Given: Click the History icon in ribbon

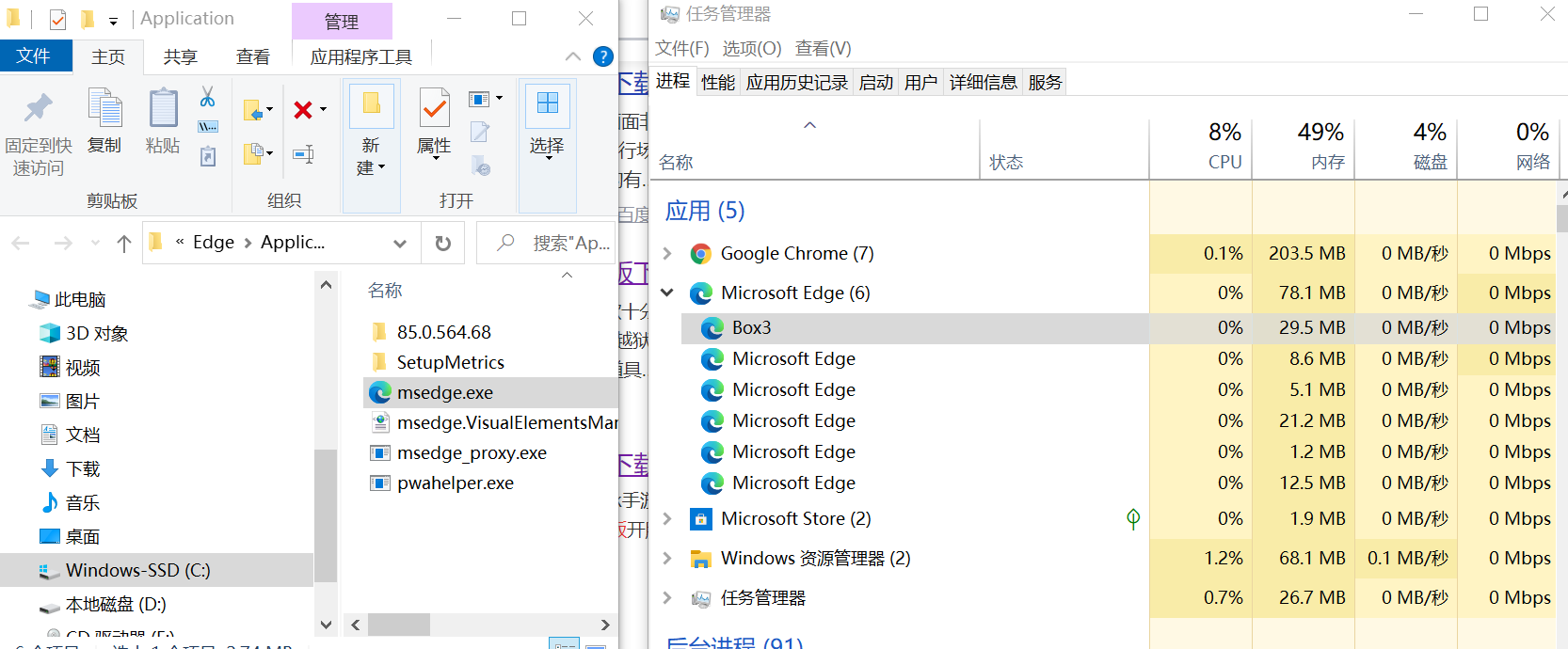Looking at the screenshot, I should pyautogui.click(x=481, y=166).
